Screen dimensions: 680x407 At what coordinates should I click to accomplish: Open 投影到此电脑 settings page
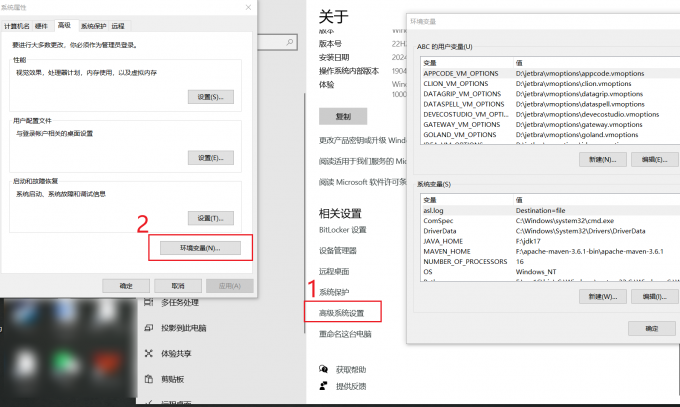tap(183, 328)
